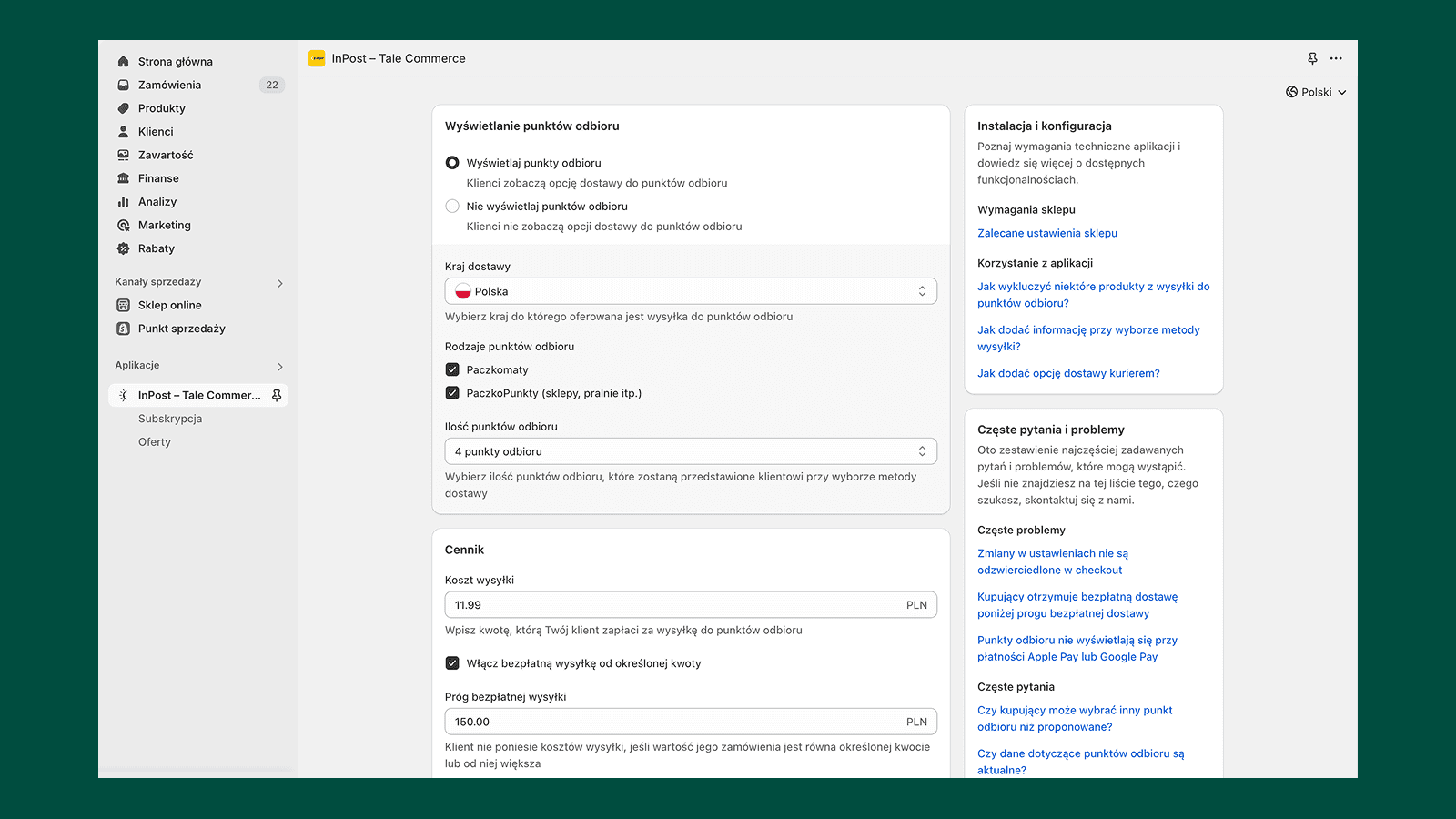This screenshot has width=1456, height=819.
Task: Click the Zamówienia inbox icon
Action: pos(124,85)
